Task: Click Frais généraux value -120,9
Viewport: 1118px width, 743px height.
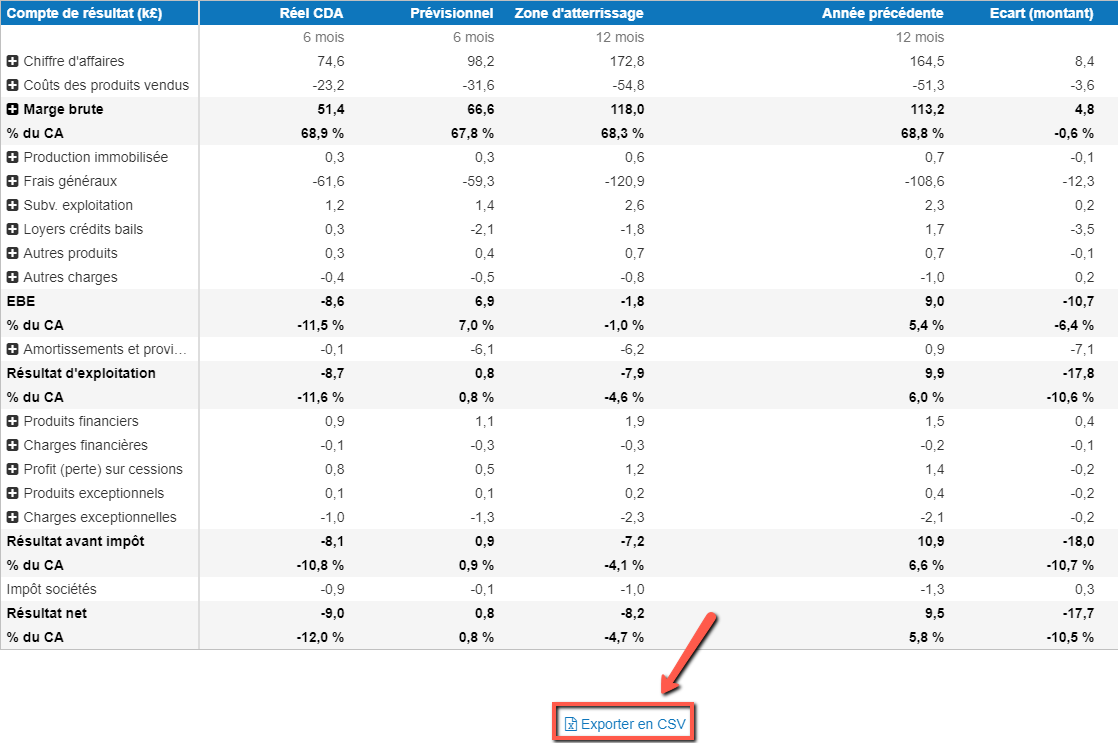Action: tap(625, 181)
